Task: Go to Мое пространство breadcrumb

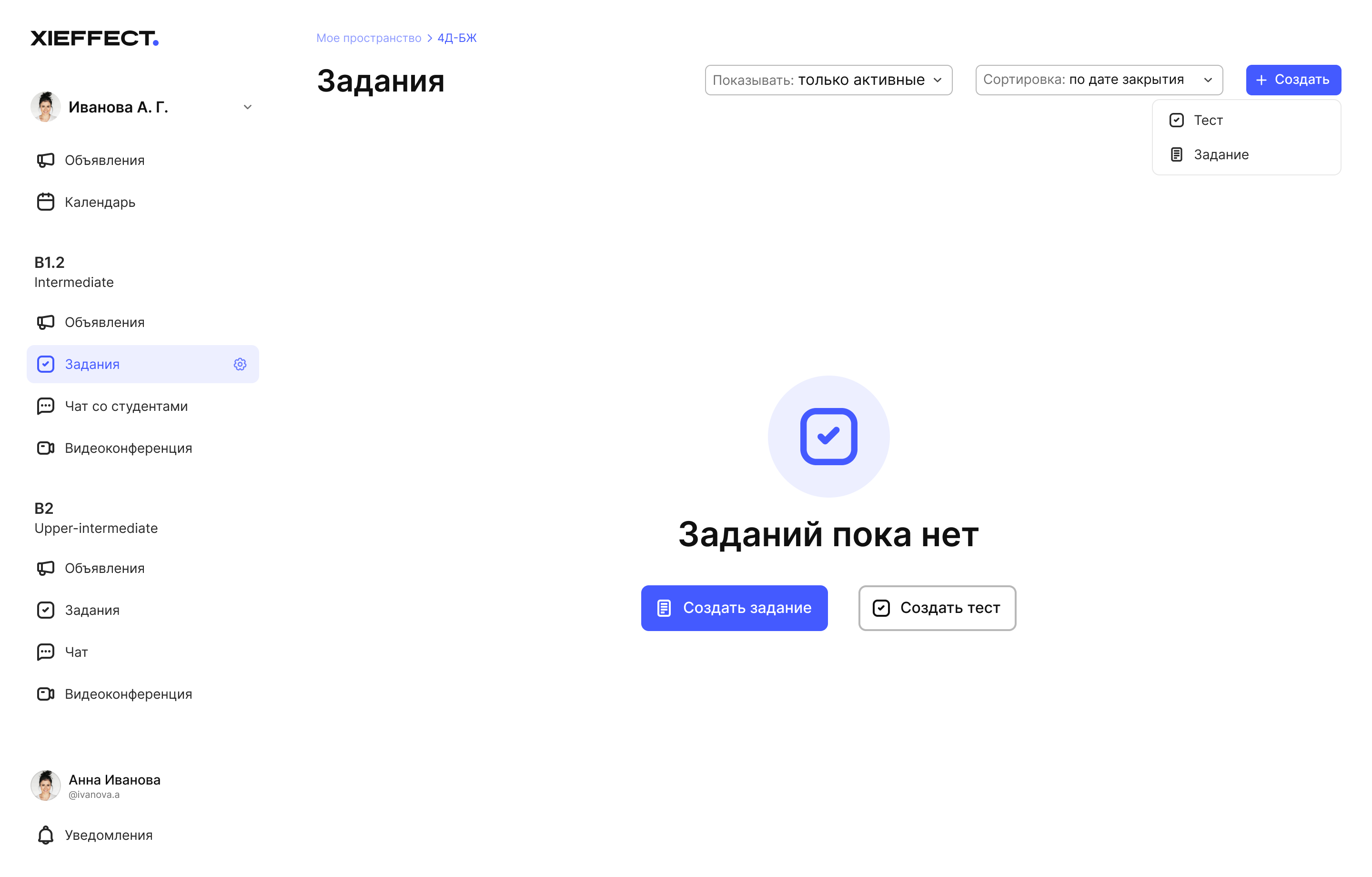Action: click(x=369, y=38)
